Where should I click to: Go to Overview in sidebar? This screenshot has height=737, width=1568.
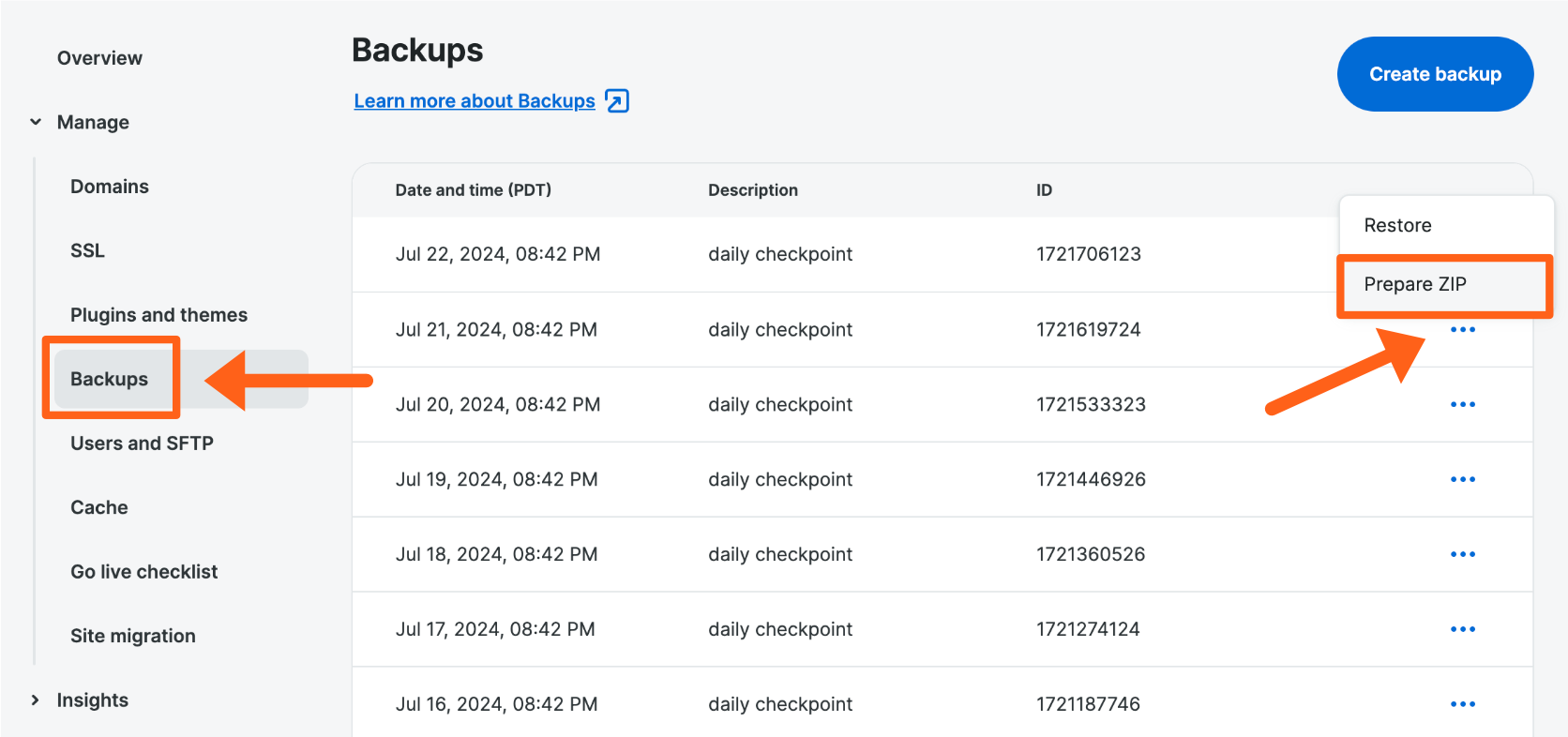(x=99, y=58)
